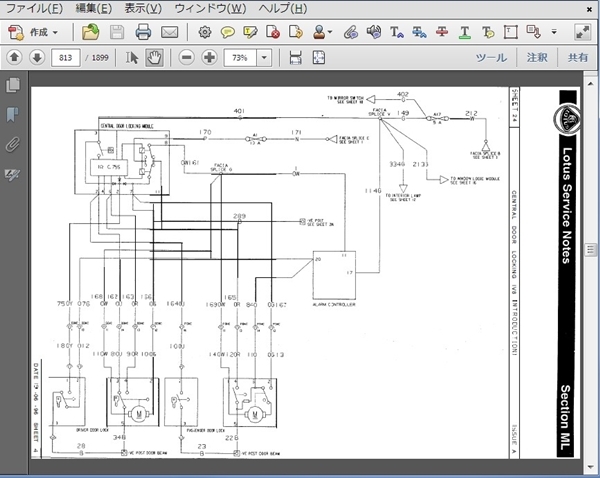Viewport: 600px width, 478px height.
Task: Expand the toolbar overflow arrow
Action: coord(554,32)
